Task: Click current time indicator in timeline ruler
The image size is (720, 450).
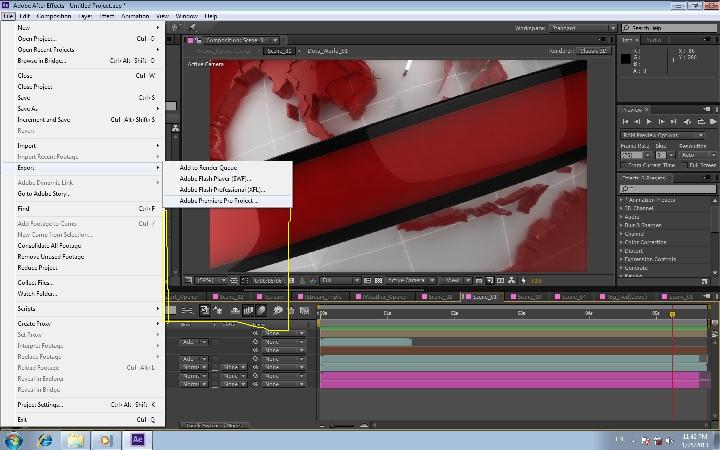Action: pos(672,315)
